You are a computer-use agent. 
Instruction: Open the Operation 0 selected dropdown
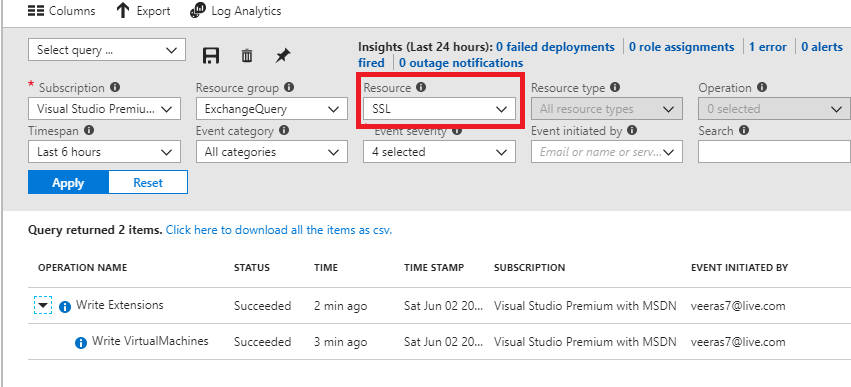coord(774,109)
